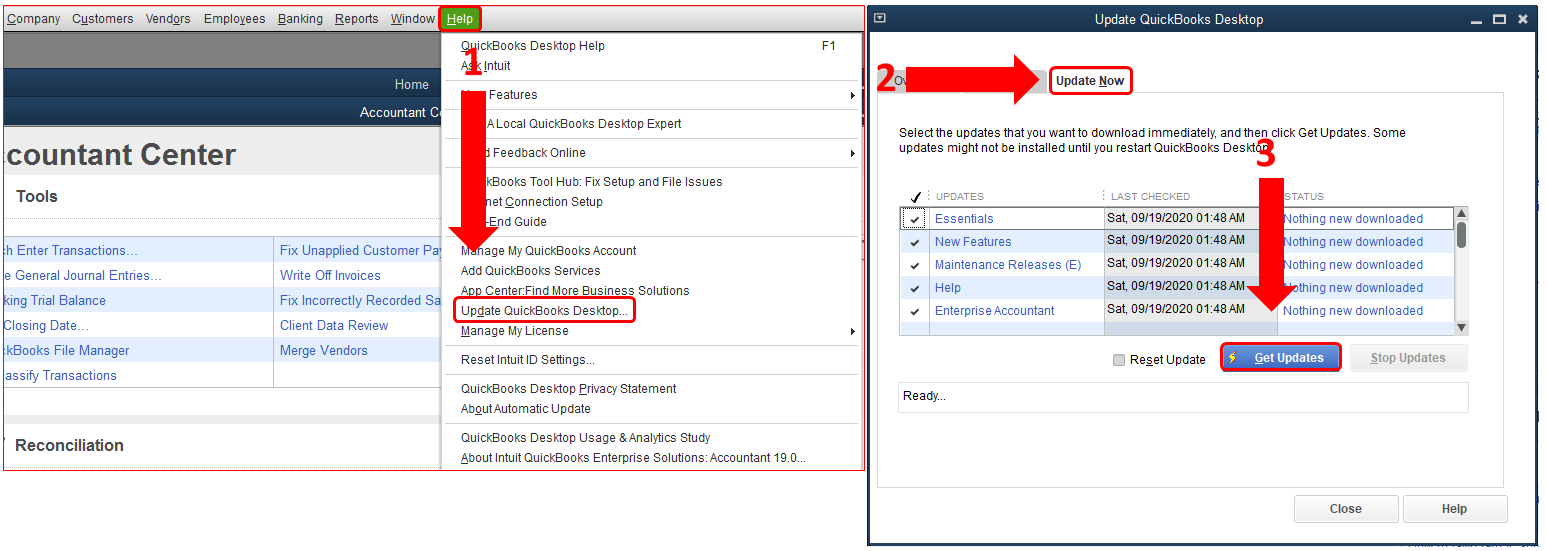The image size is (1546, 551).
Task: Open the Maintenance Releases (E) link
Action: click(1008, 265)
